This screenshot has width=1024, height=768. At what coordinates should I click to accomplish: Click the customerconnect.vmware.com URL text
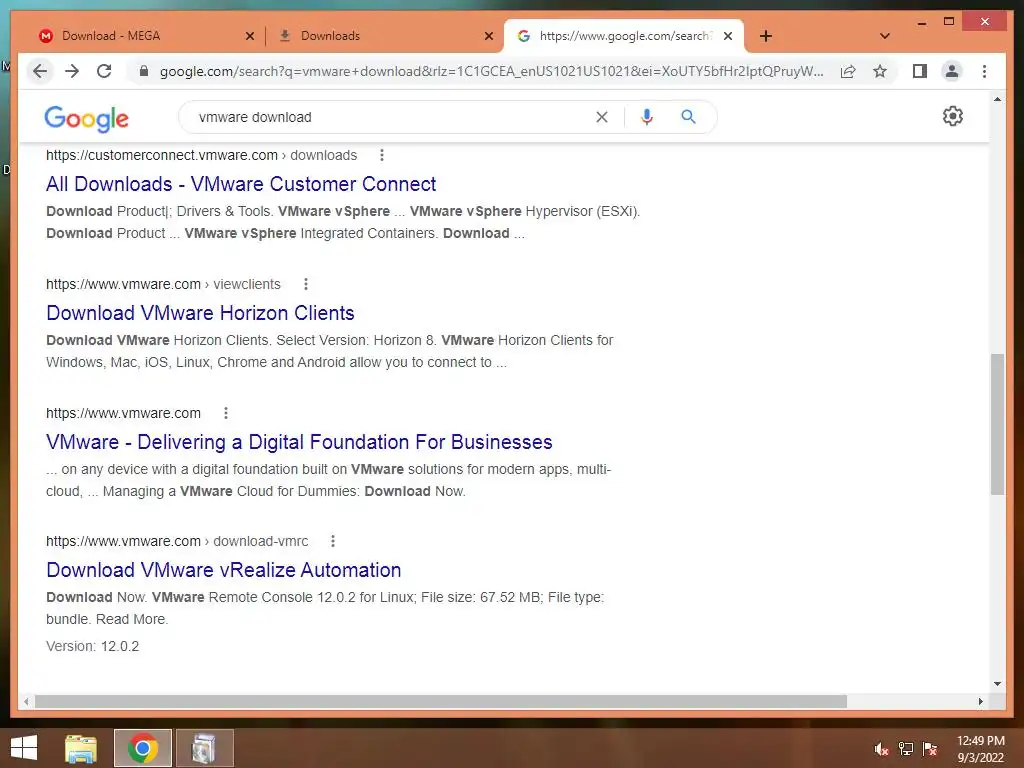pos(201,155)
